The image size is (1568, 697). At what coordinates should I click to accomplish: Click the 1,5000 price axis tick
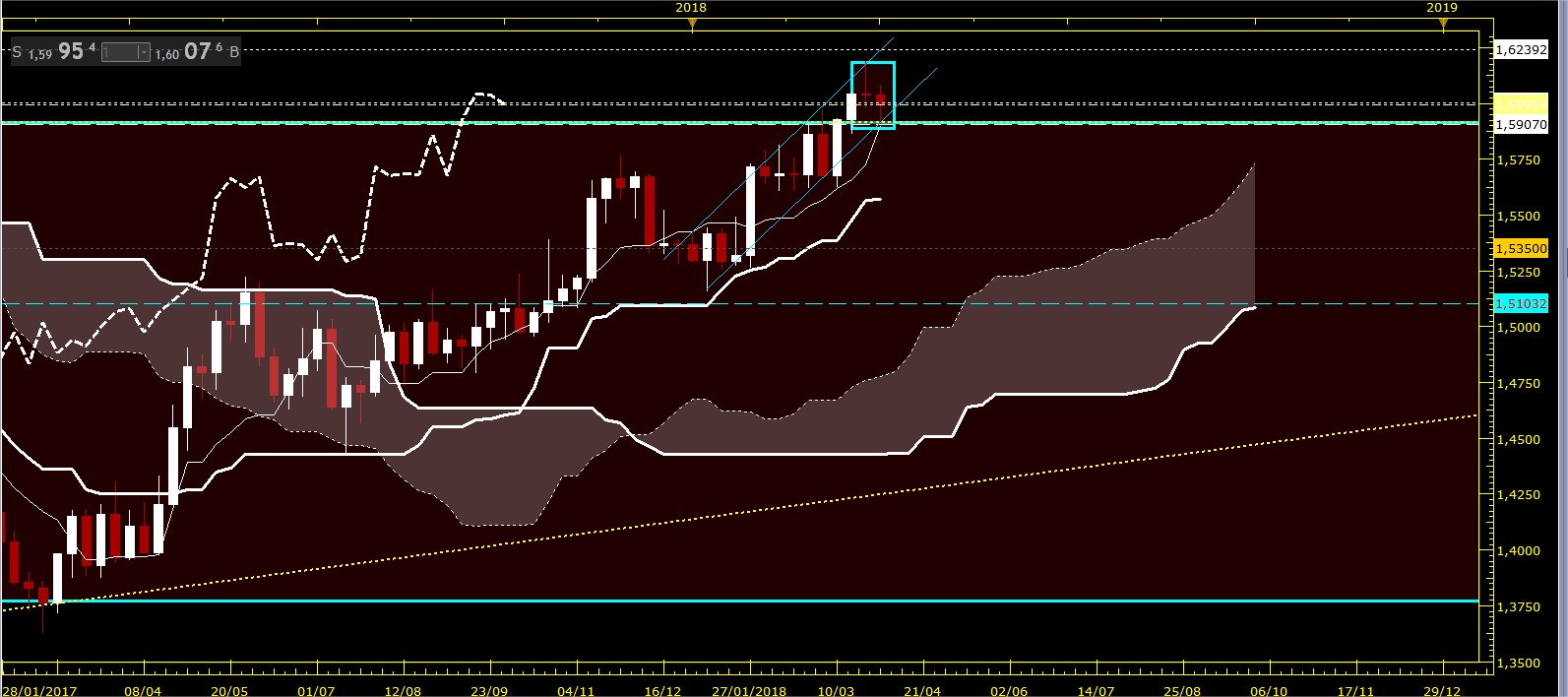click(1519, 327)
